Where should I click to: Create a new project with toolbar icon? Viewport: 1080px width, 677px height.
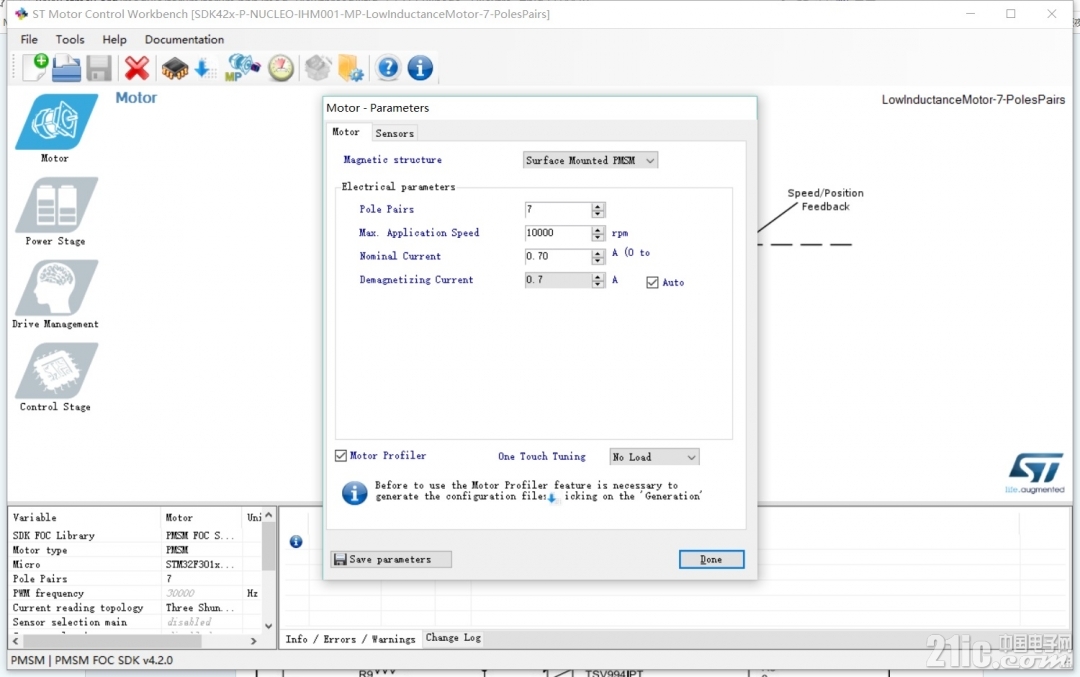click(36, 67)
